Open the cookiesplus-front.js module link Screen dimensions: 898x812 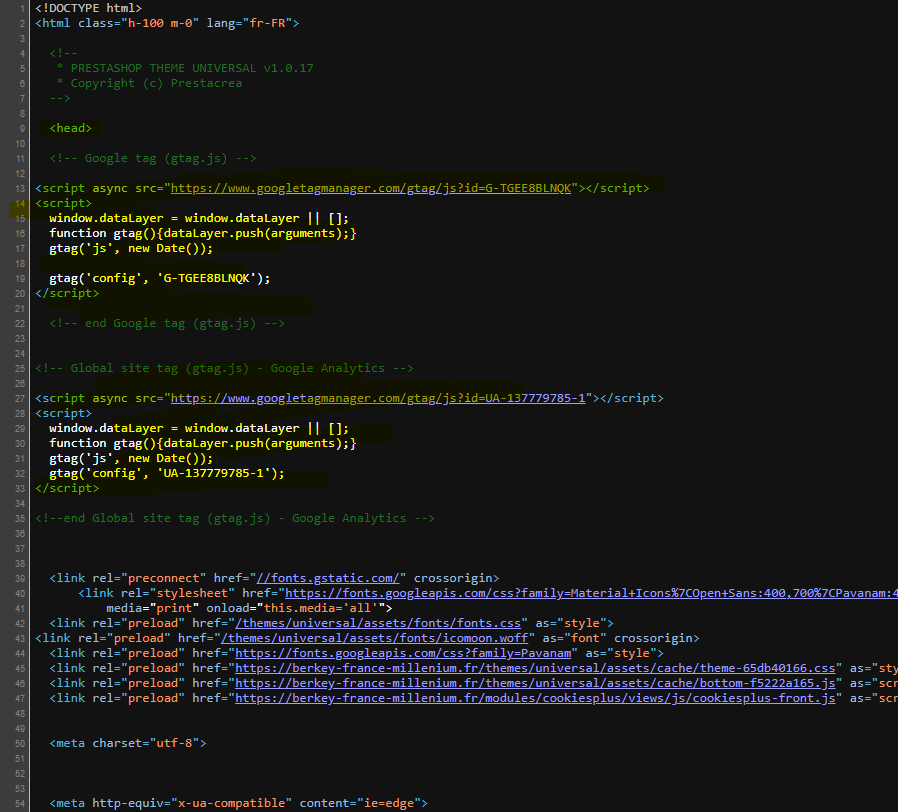535,698
